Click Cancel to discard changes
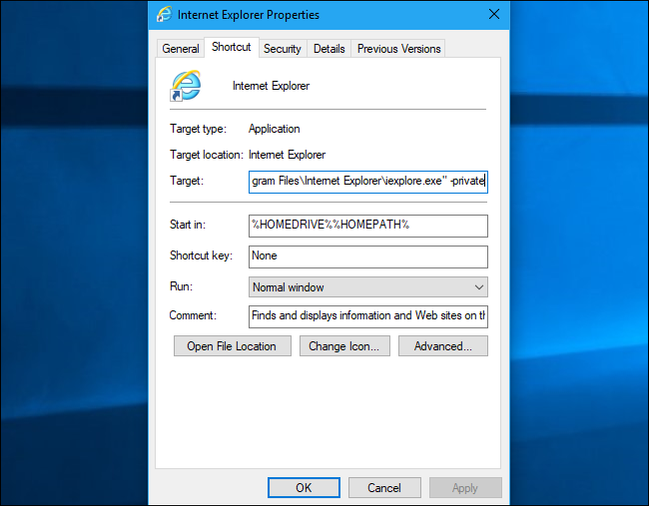This screenshot has height=506, width=649. (384, 488)
